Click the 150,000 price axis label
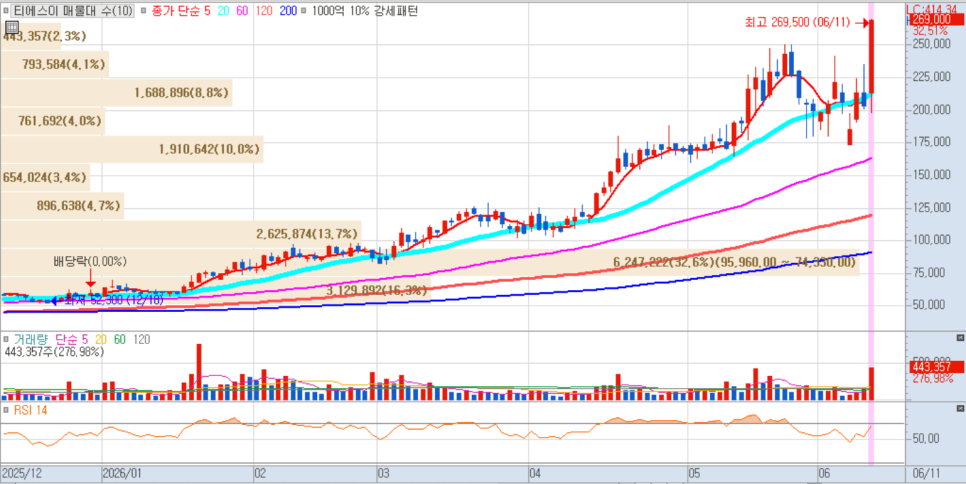This screenshot has height=484, width=966. (x=930, y=175)
